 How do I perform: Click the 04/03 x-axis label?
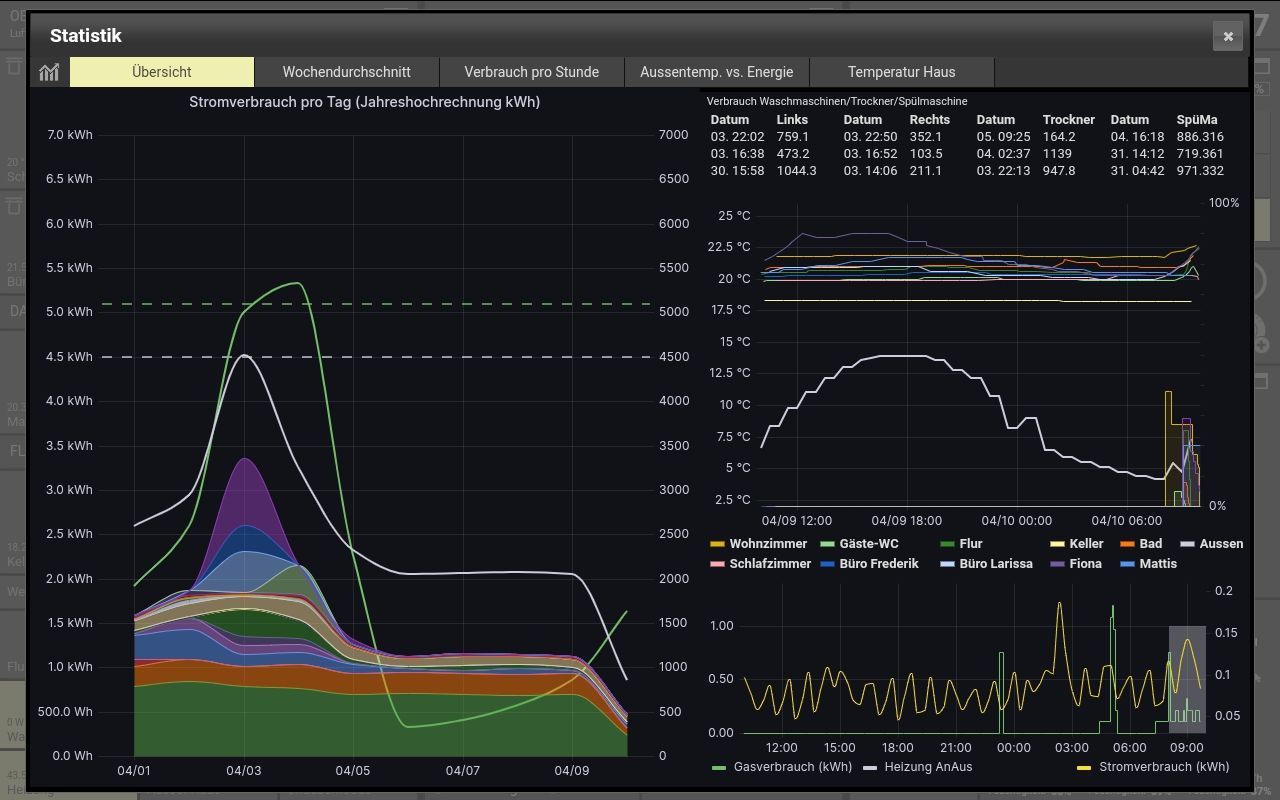(243, 771)
